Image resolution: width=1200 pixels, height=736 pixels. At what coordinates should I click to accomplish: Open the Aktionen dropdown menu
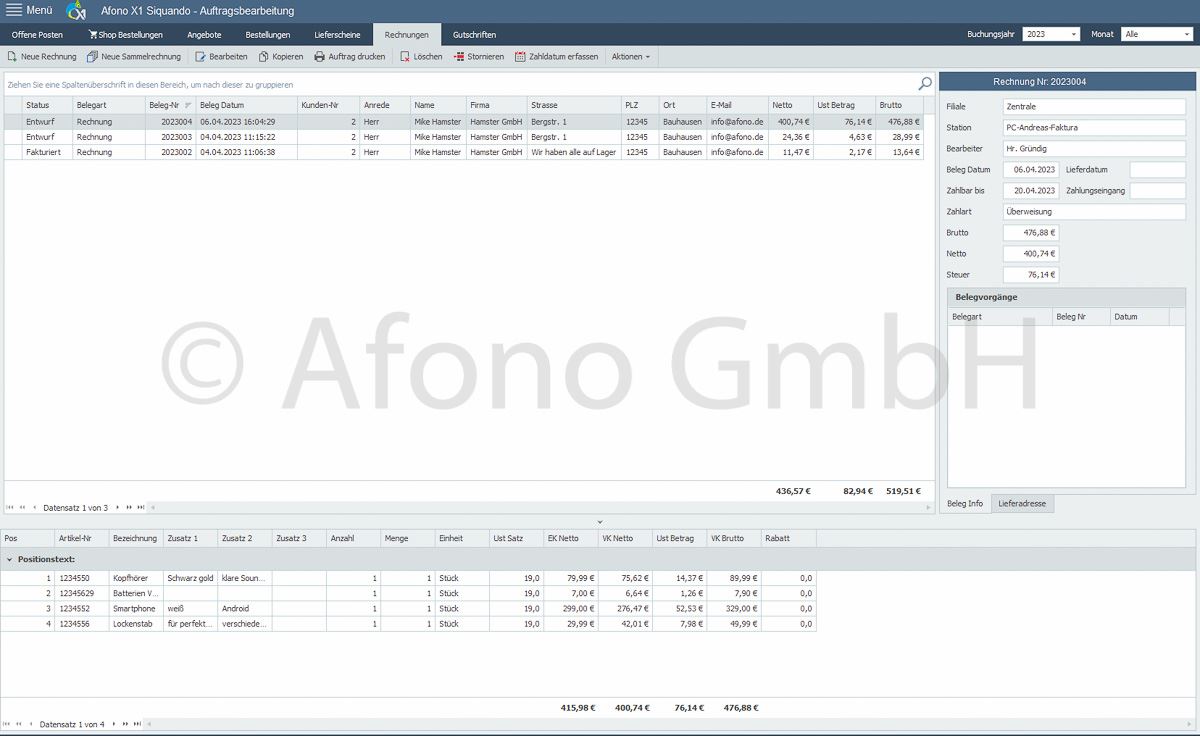click(630, 57)
